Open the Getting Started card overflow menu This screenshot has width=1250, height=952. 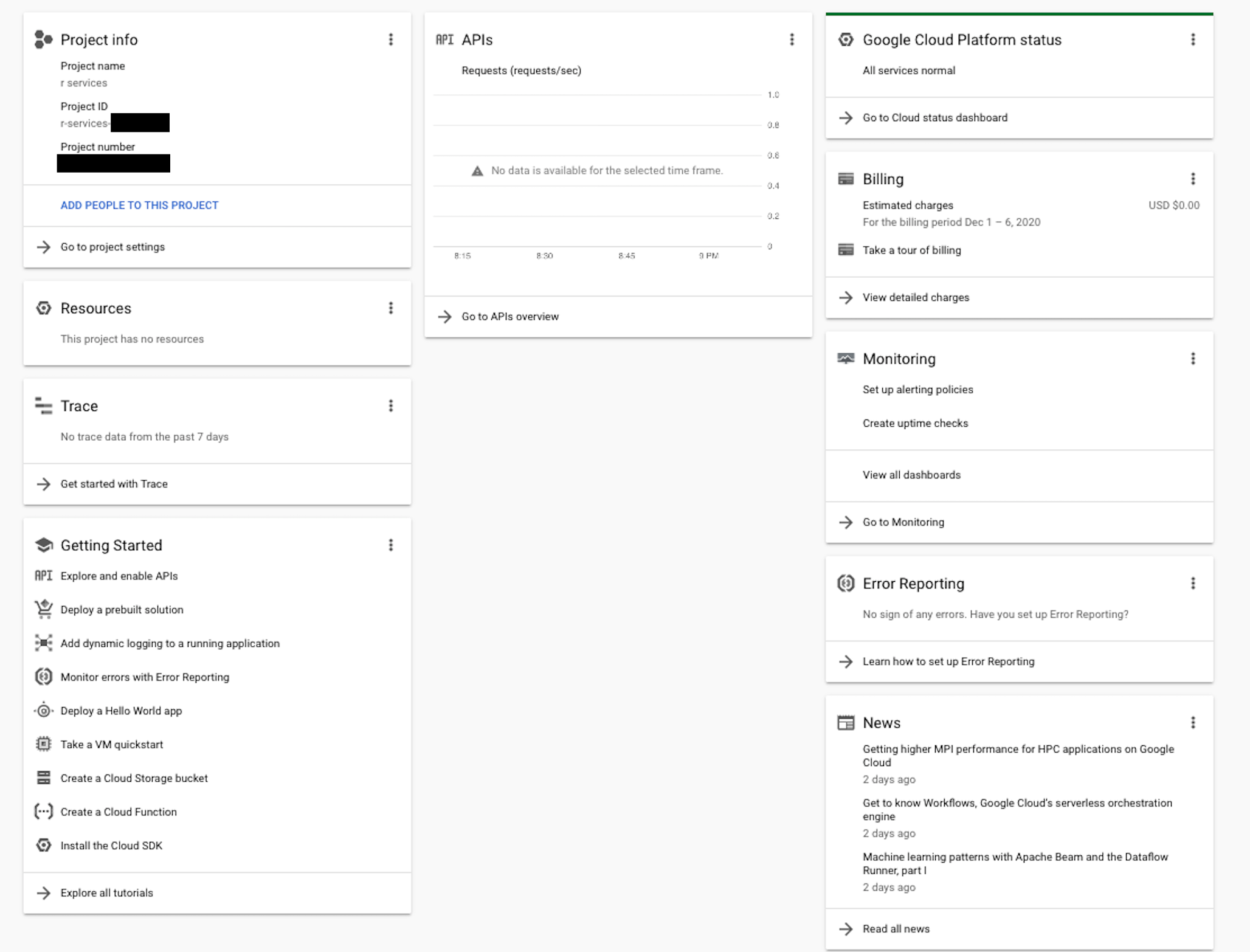[x=391, y=545]
